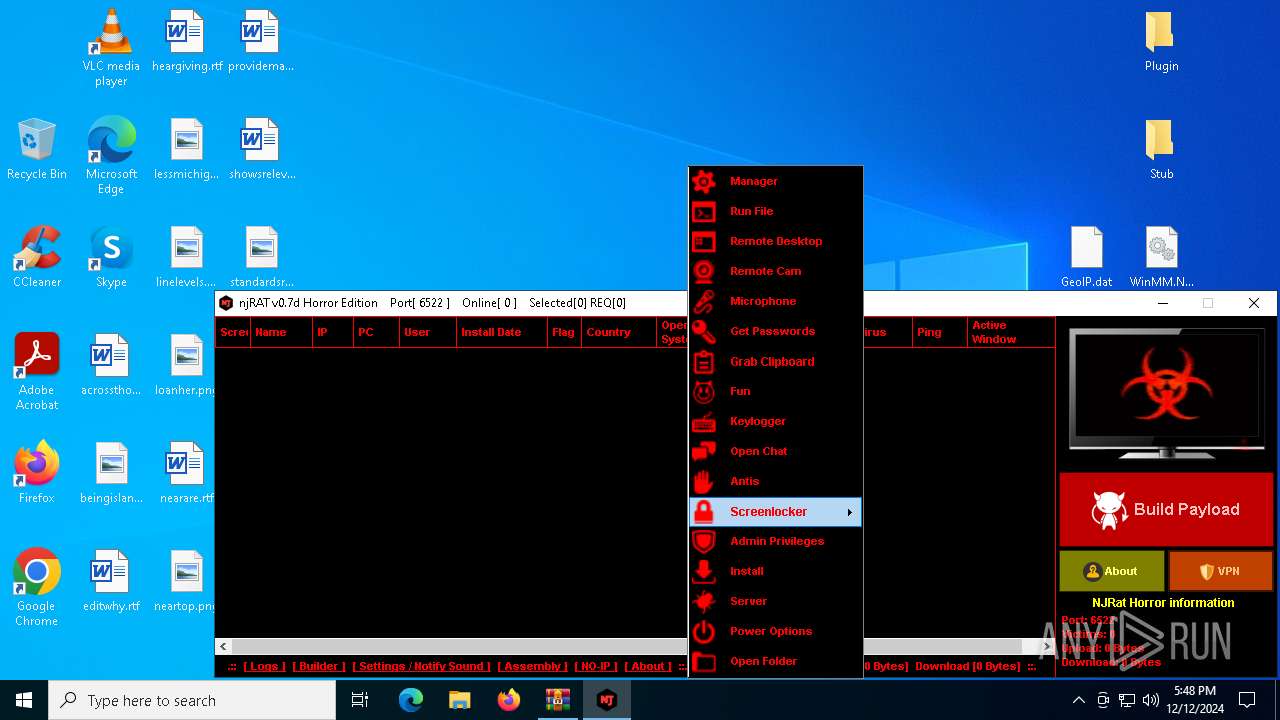1280x720 pixels.
Task: Open the [ NO-IP ] link
Action: [596, 666]
